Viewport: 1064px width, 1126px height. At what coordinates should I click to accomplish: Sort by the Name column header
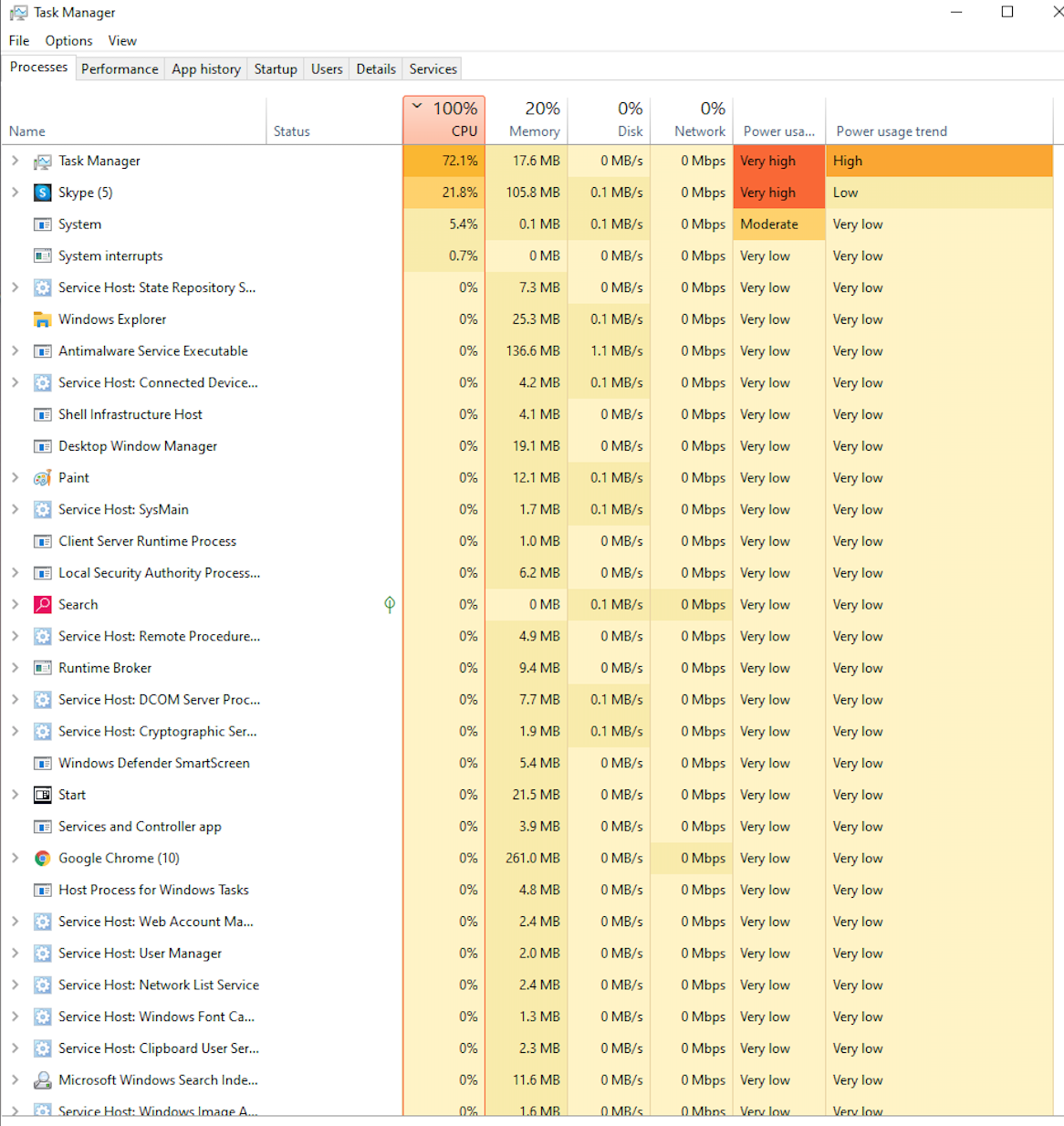(x=135, y=120)
